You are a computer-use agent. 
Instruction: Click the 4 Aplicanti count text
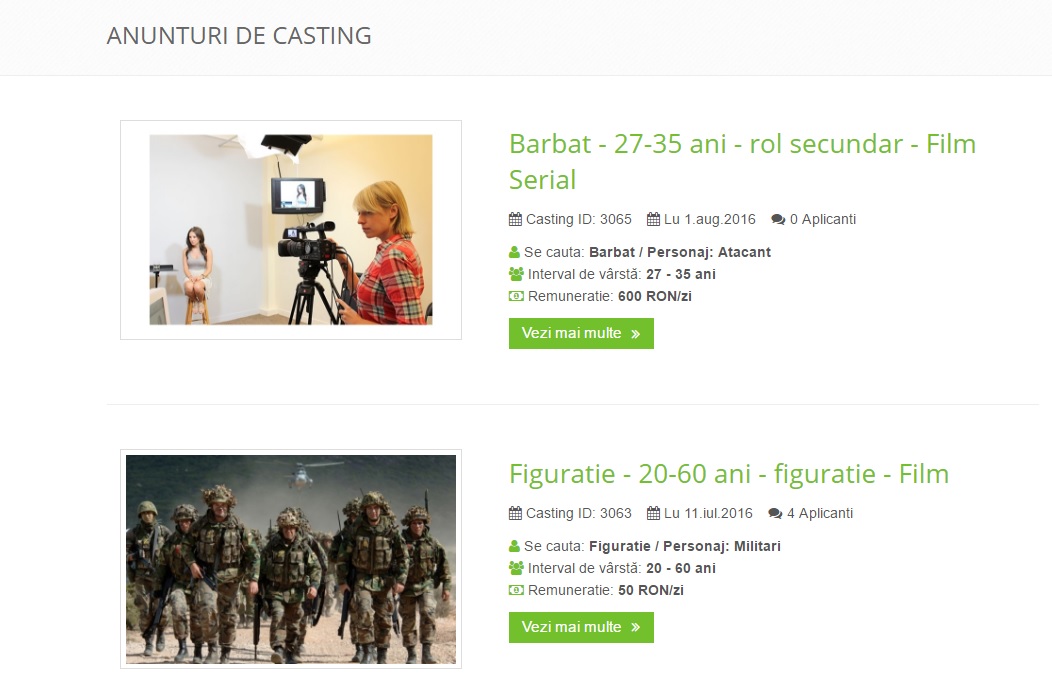pos(820,513)
